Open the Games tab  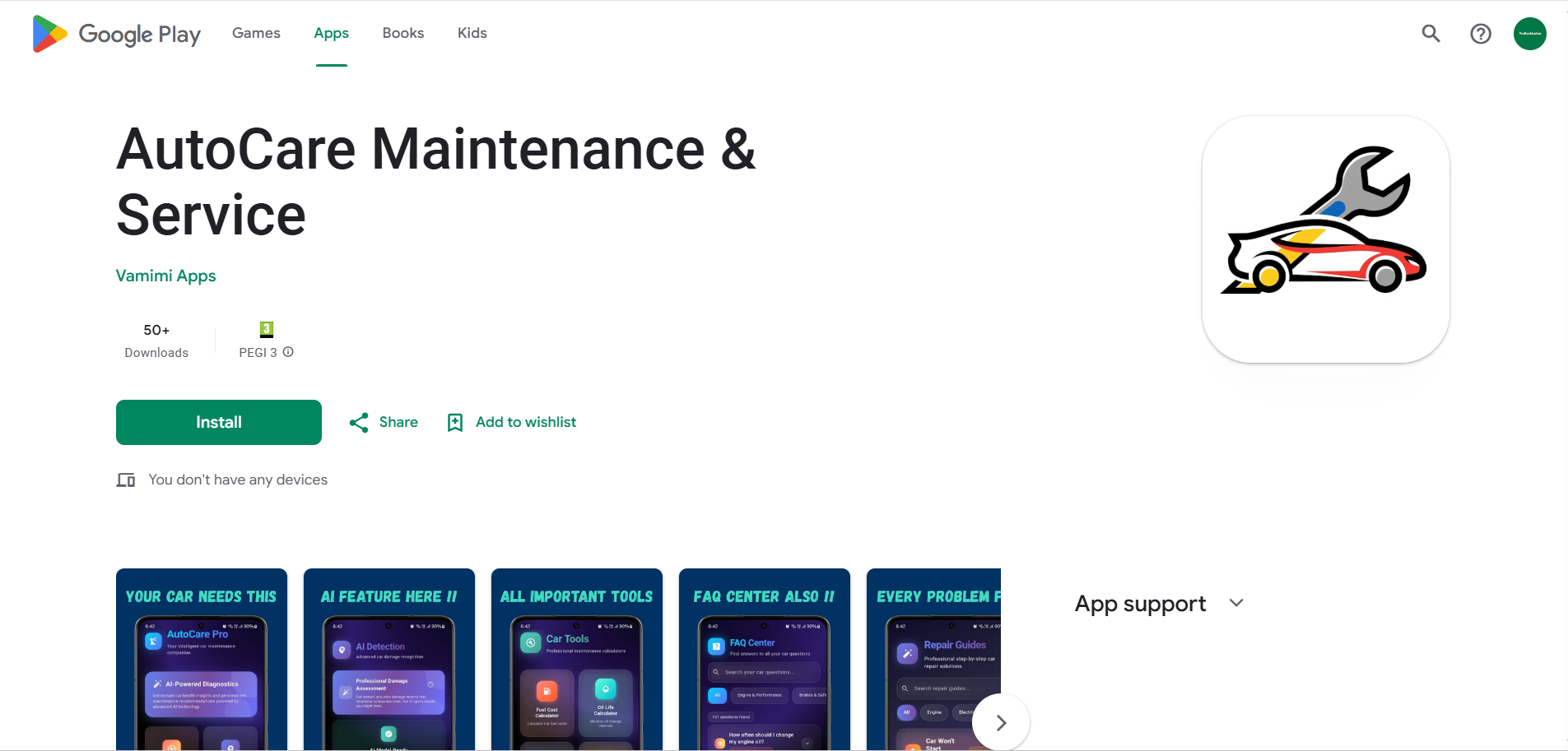(256, 33)
